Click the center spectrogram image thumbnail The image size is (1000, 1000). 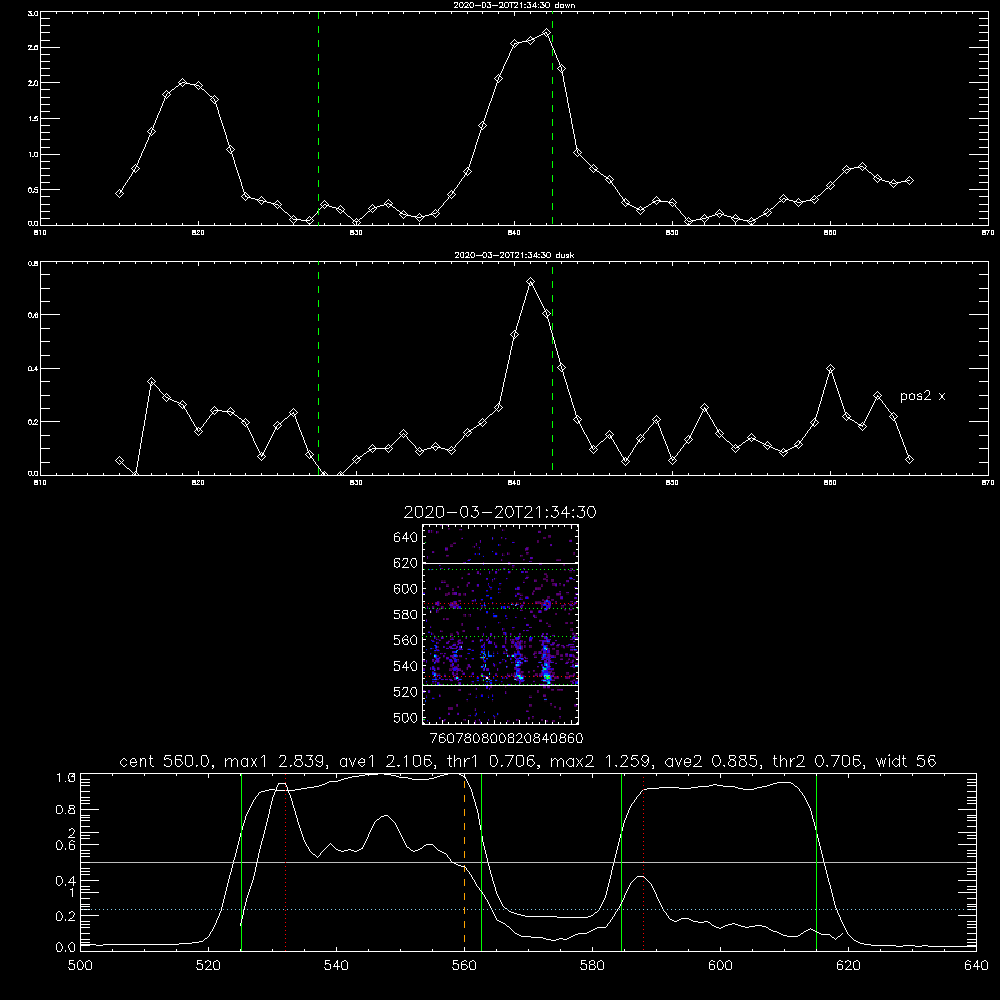(501, 624)
